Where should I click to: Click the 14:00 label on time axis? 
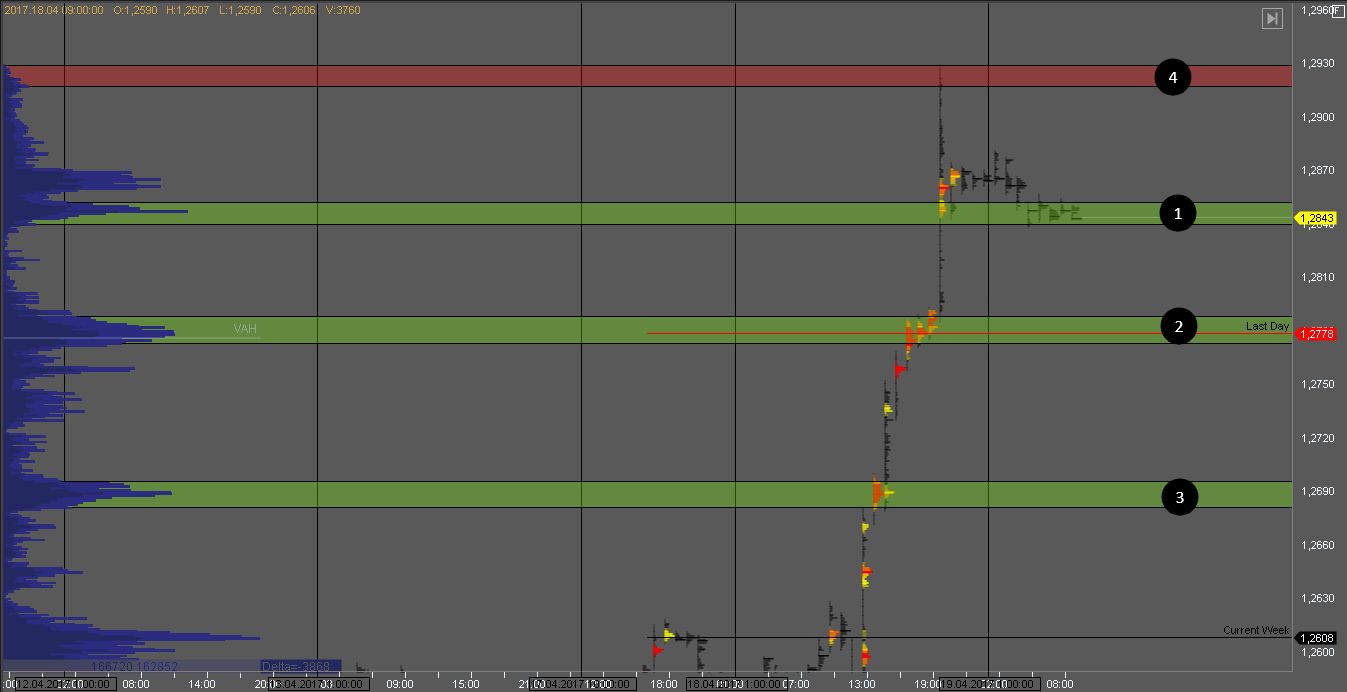tap(202, 684)
